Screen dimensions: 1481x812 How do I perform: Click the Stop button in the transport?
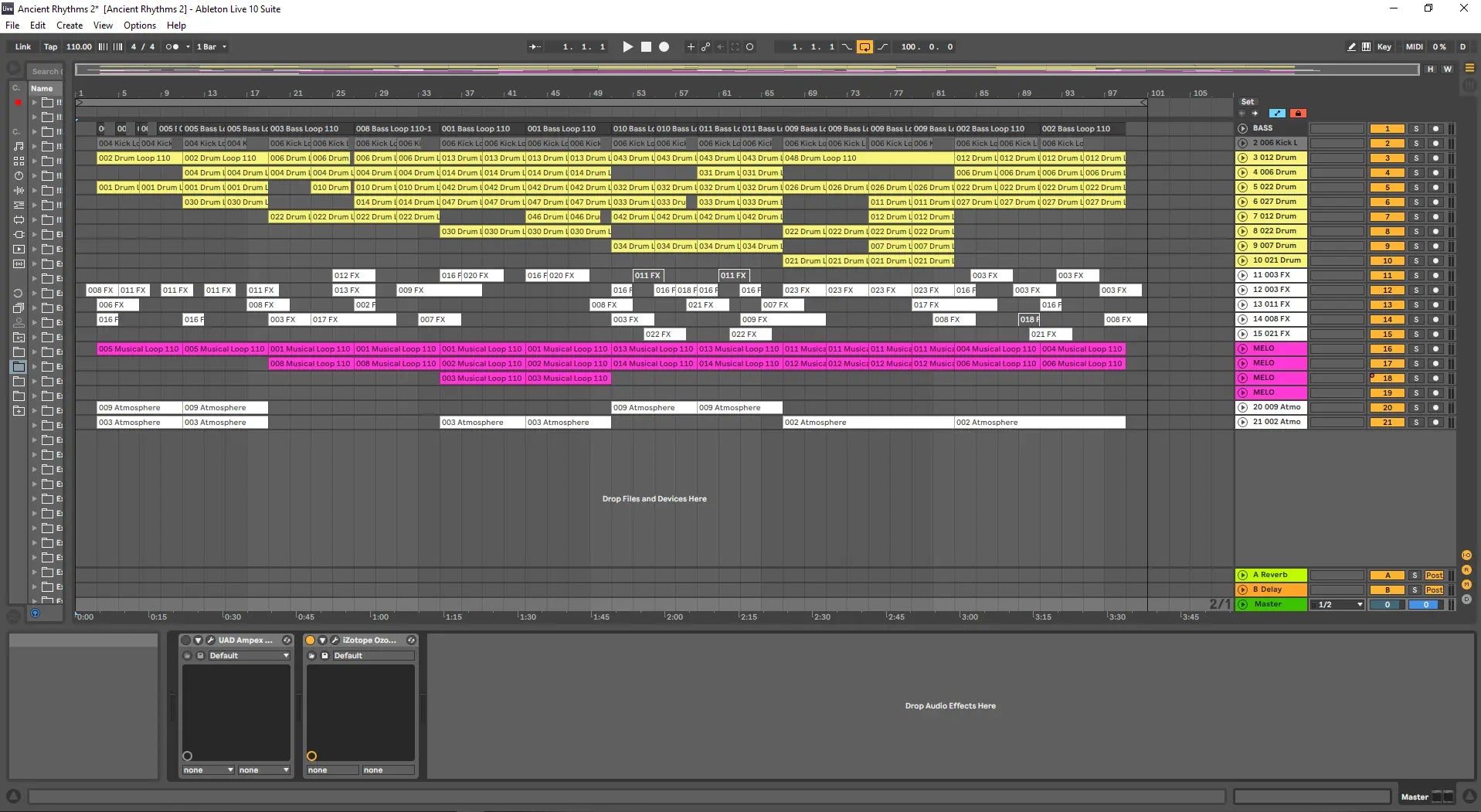(x=646, y=47)
